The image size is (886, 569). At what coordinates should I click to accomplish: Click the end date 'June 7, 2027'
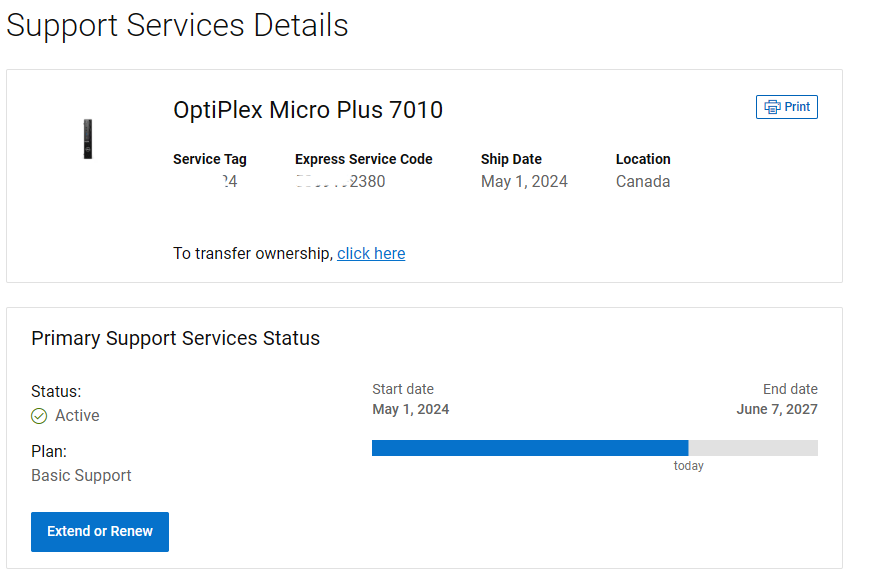(777, 409)
